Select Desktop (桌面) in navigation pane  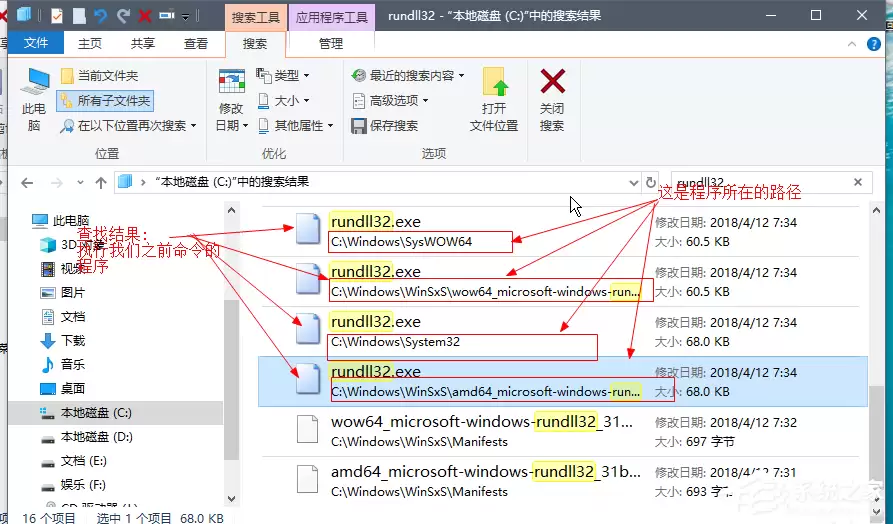click(63, 388)
